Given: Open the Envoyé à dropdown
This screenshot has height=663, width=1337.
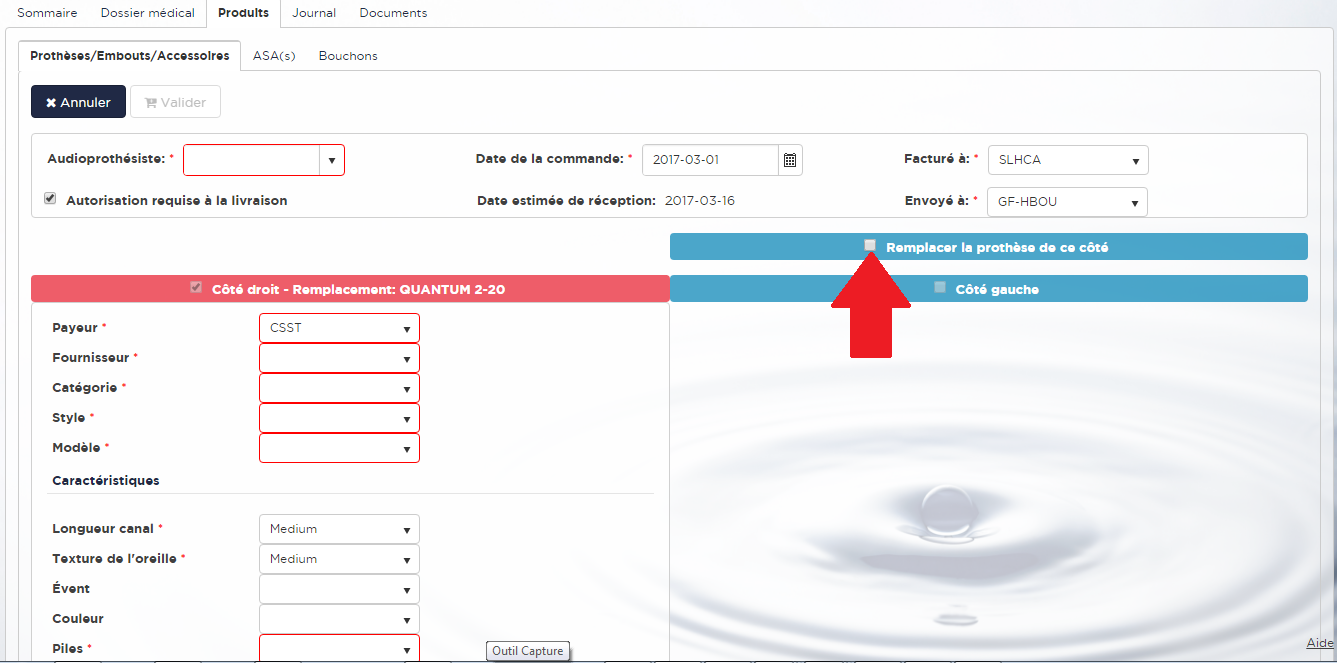Looking at the screenshot, I should click(x=1066, y=202).
